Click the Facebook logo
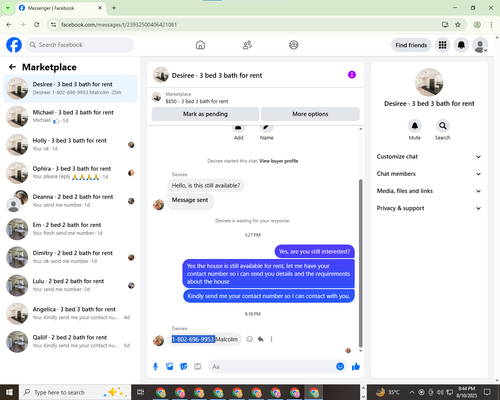This screenshot has height=400, width=500. click(14, 45)
